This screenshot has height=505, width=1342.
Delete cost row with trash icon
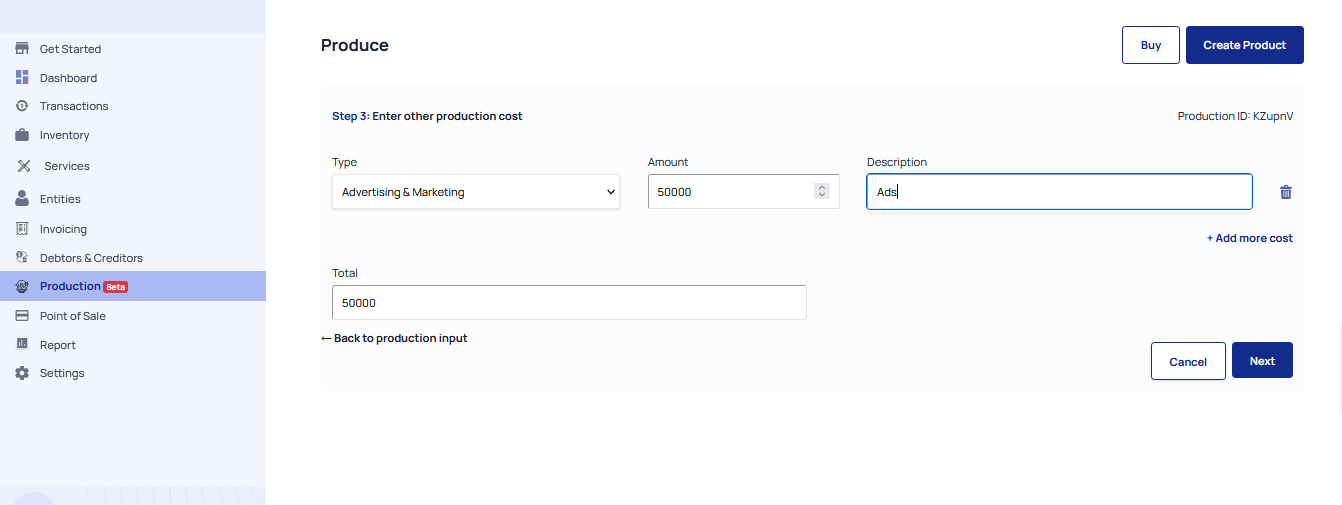click(x=1286, y=192)
